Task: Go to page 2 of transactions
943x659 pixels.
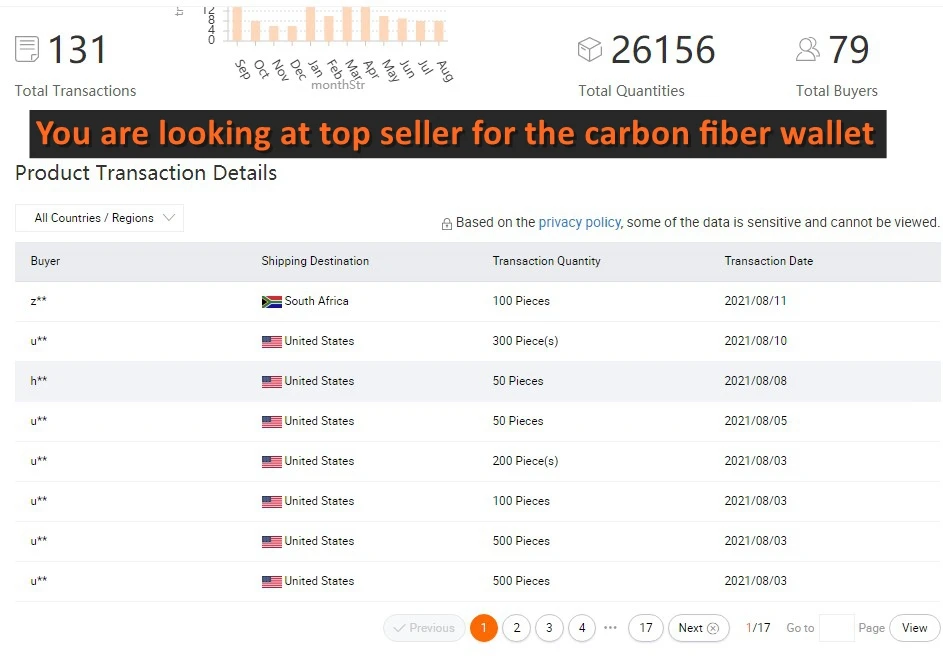Action: [516, 628]
